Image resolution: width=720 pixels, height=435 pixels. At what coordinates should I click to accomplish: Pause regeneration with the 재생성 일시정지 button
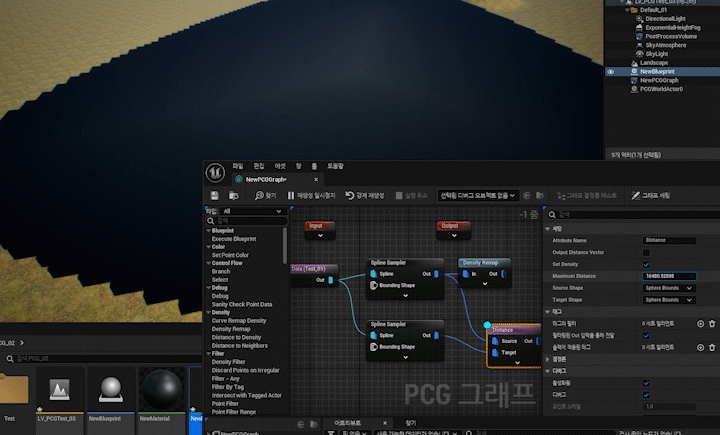click(x=311, y=196)
